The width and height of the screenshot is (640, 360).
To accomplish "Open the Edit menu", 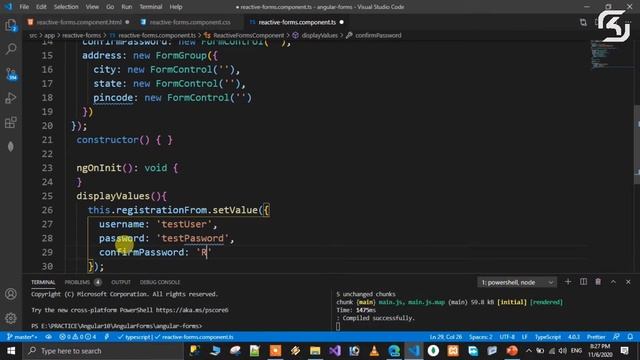I will pyautogui.click(x=41, y=7).
